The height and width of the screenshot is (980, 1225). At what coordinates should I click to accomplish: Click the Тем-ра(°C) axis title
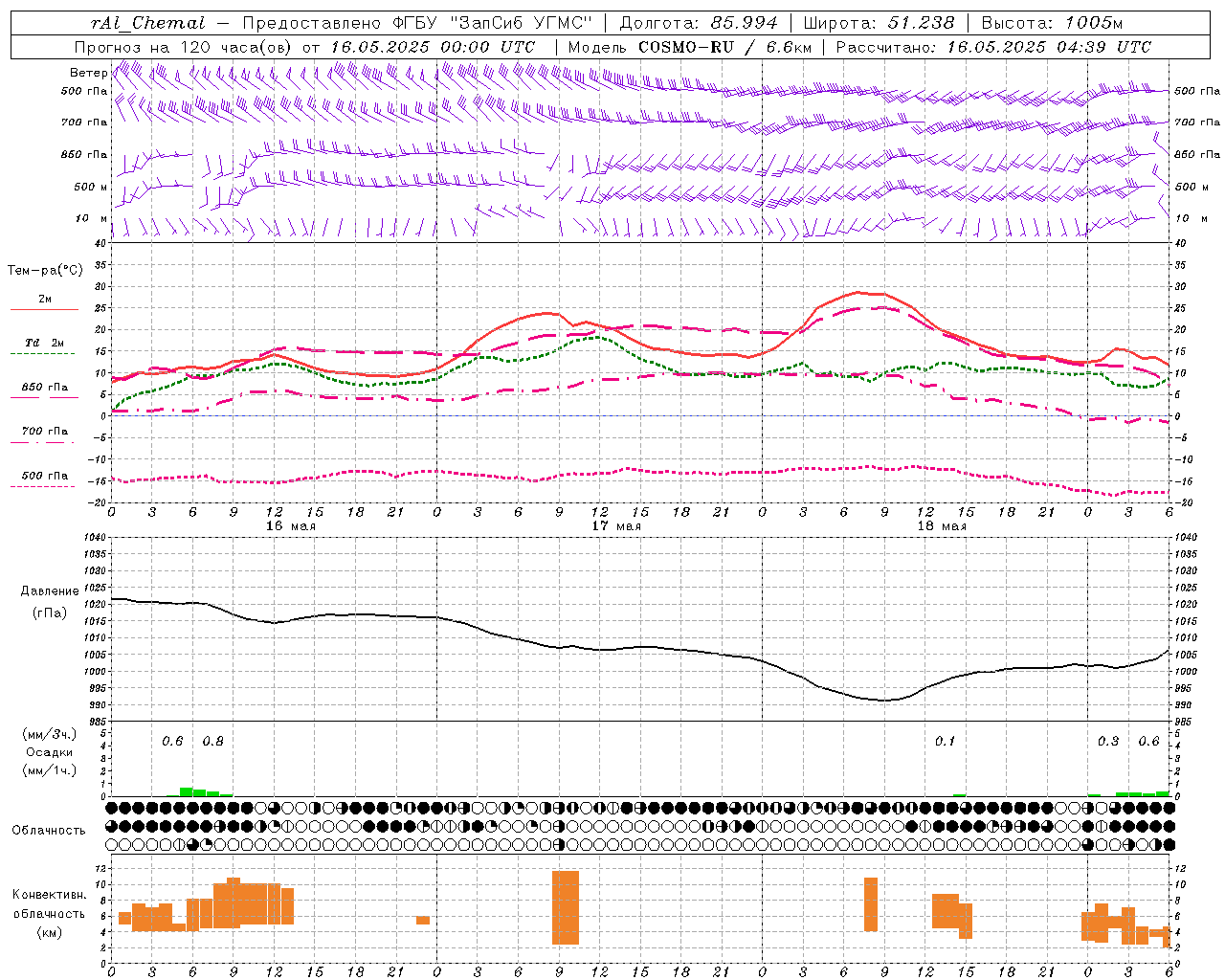pos(45,271)
